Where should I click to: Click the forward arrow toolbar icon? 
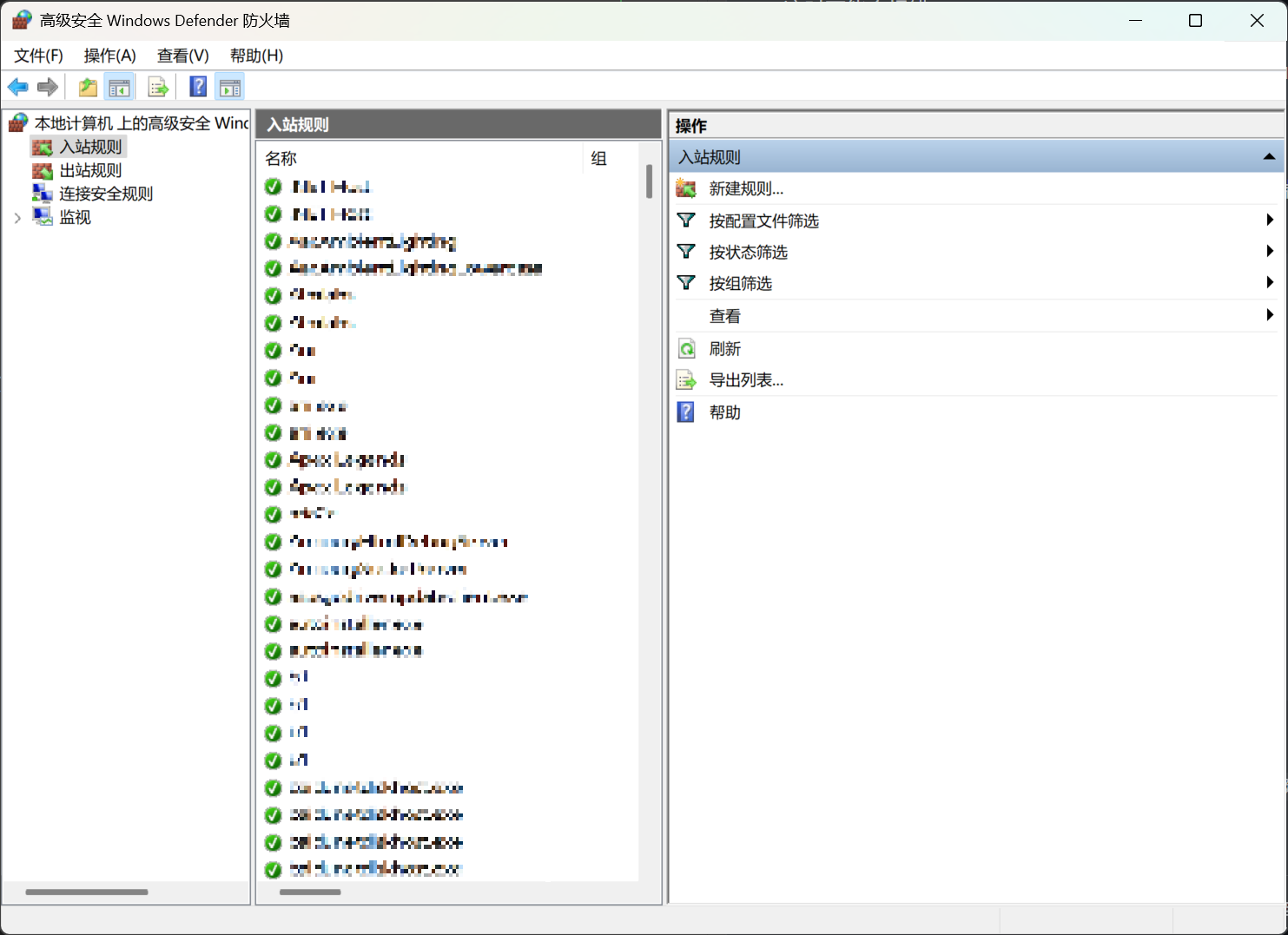click(48, 87)
